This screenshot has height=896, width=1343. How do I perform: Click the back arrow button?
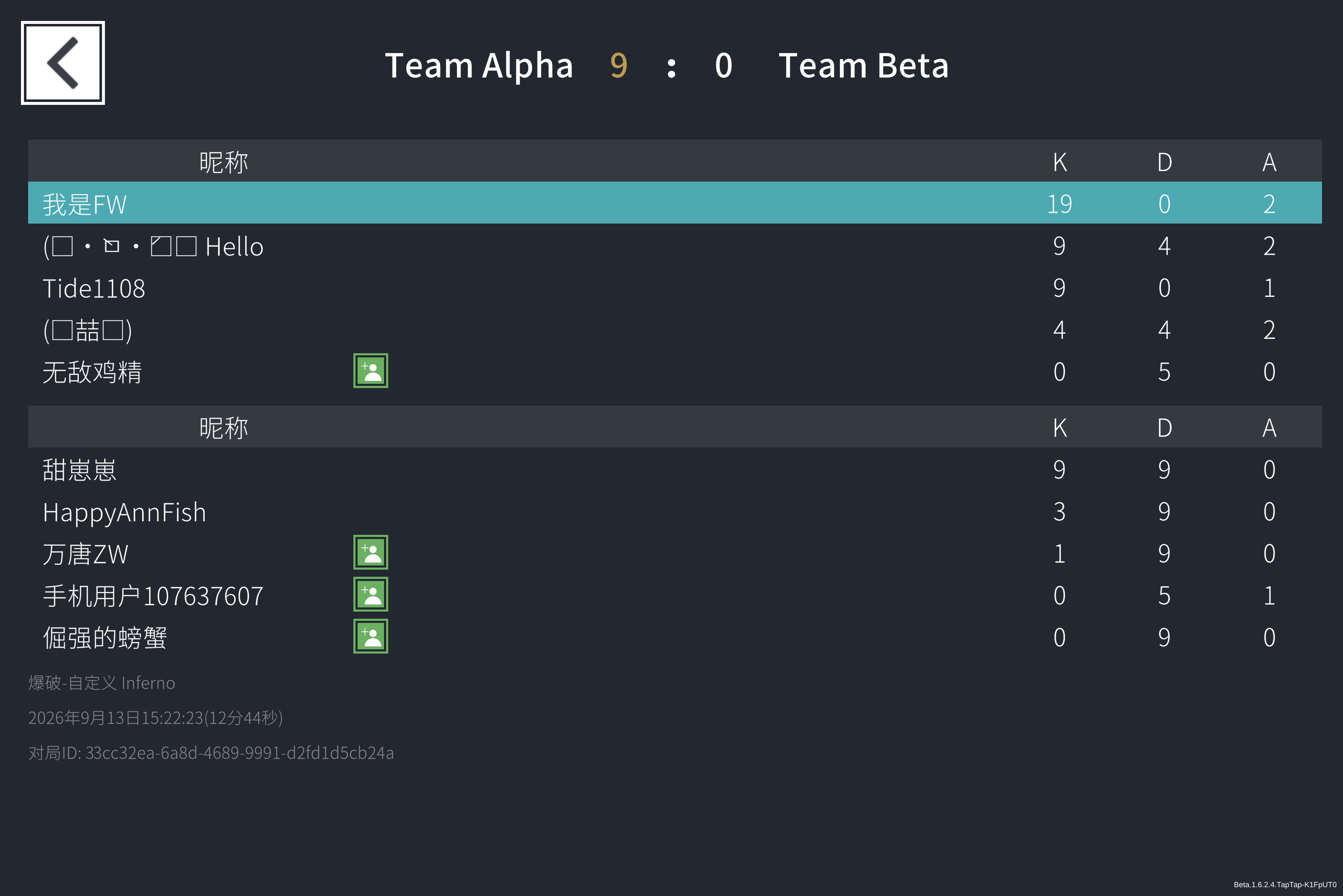point(63,63)
